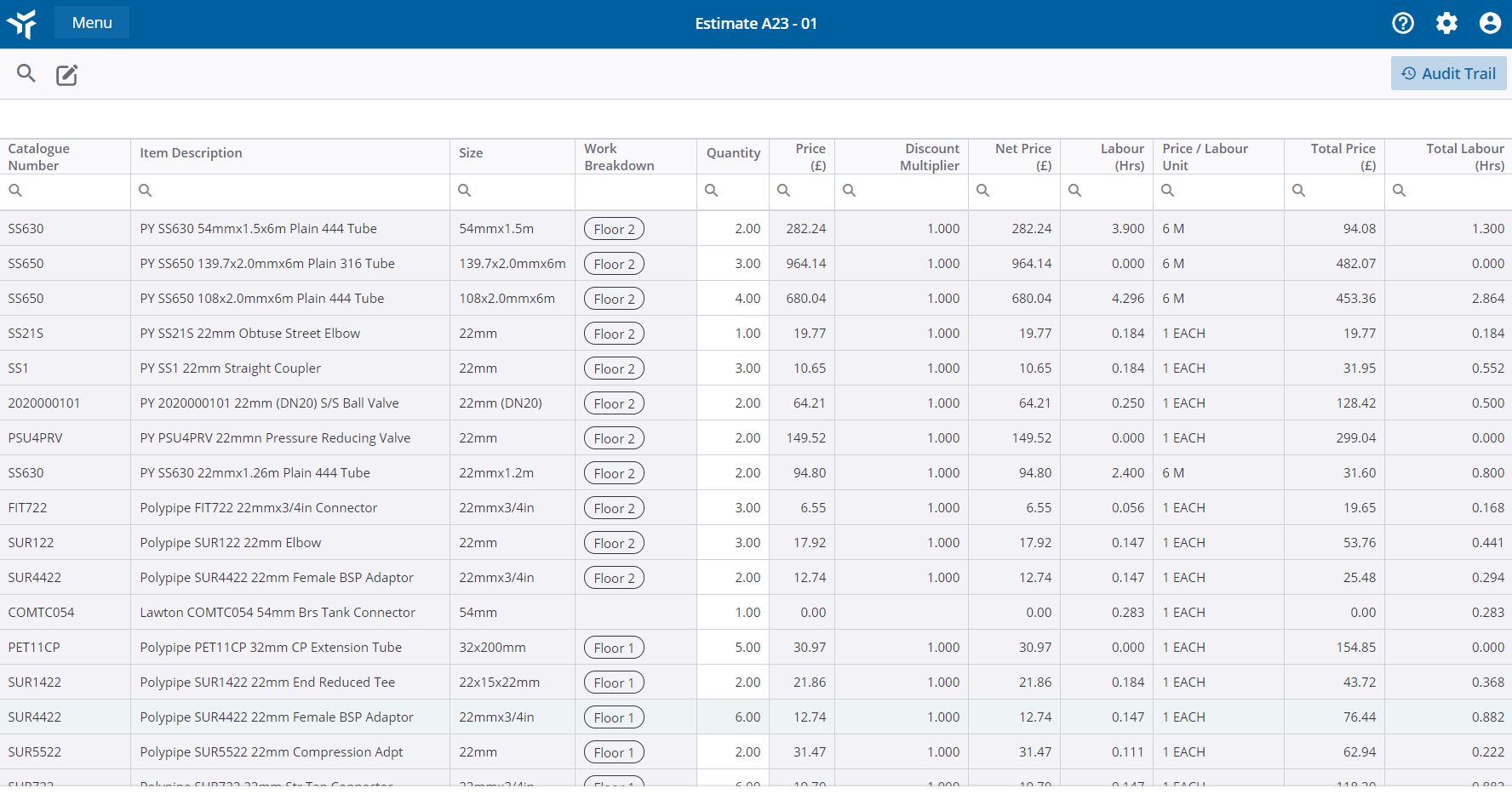The image size is (1512, 794).
Task: Click the Audit Trail button
Action: coord(1448,73)
